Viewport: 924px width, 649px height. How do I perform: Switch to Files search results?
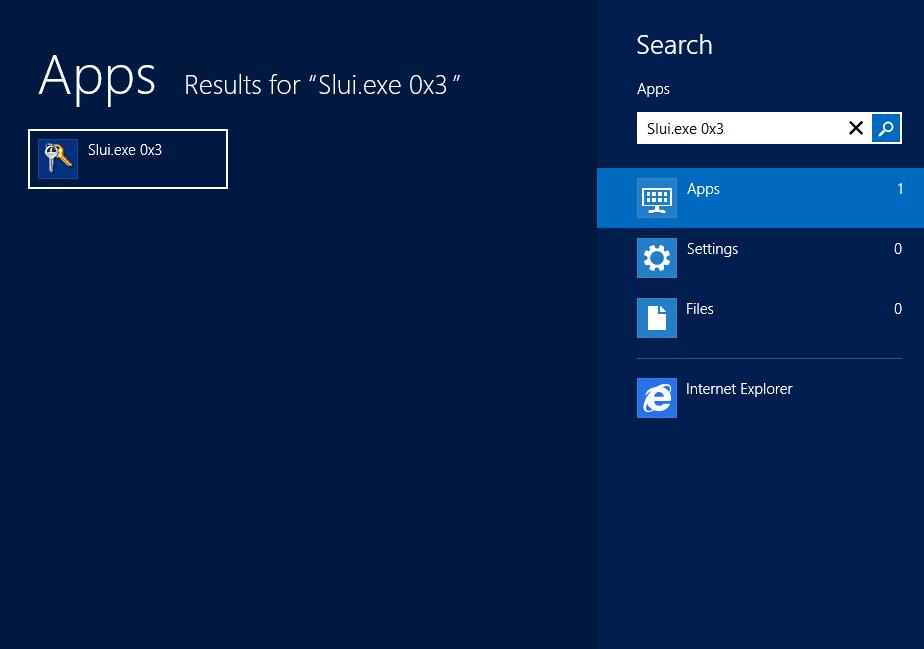[700, 309]
